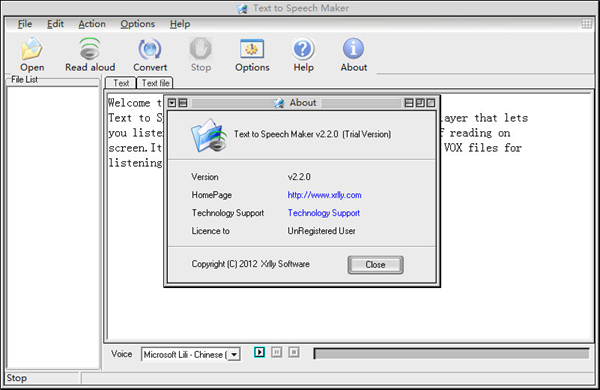This screenshot has width=600, height=390.
Task: Click the blue Technology Support link
Action: [324, 213]
